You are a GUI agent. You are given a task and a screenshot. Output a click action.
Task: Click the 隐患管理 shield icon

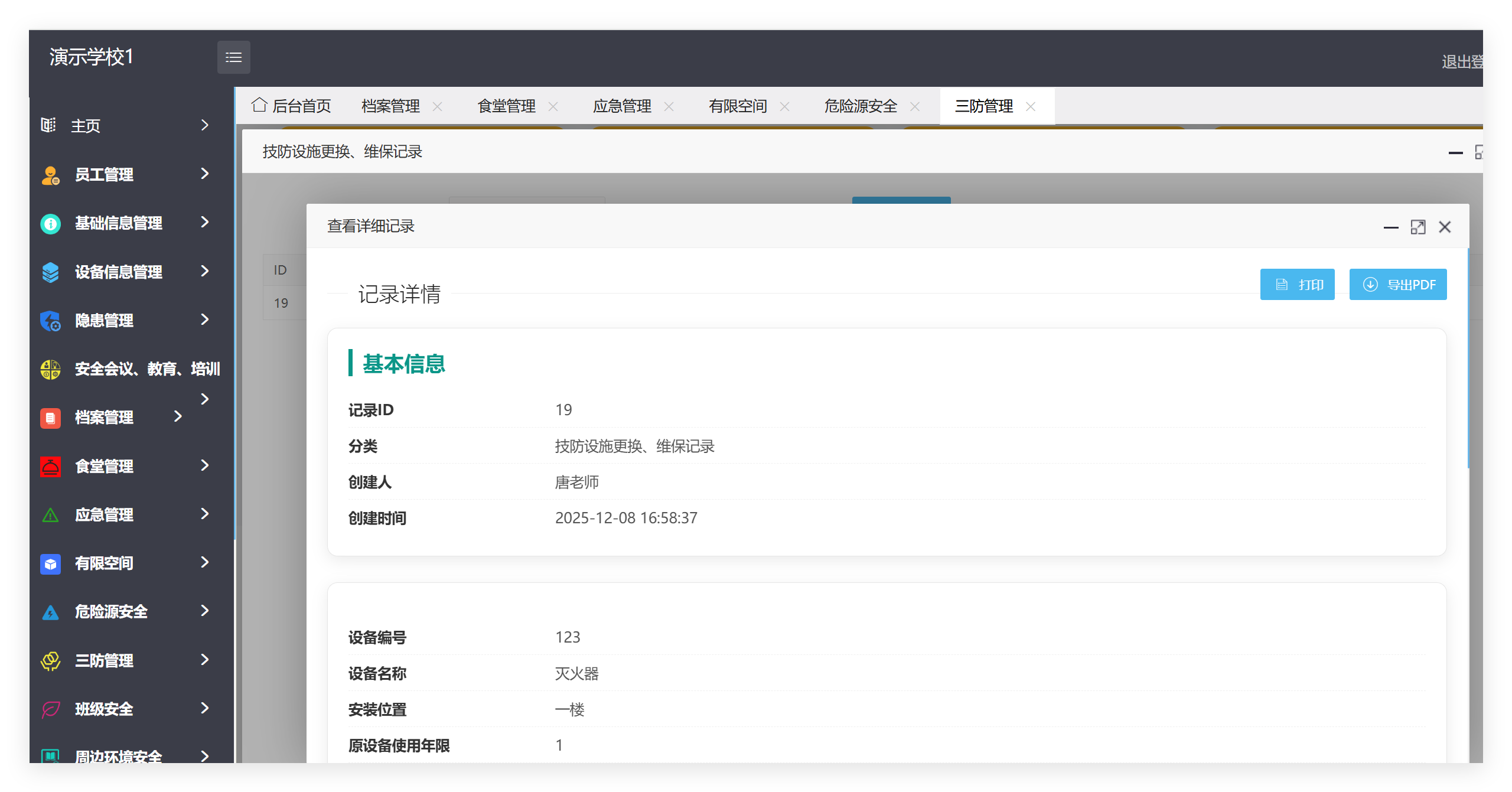(x=50, y=320)
